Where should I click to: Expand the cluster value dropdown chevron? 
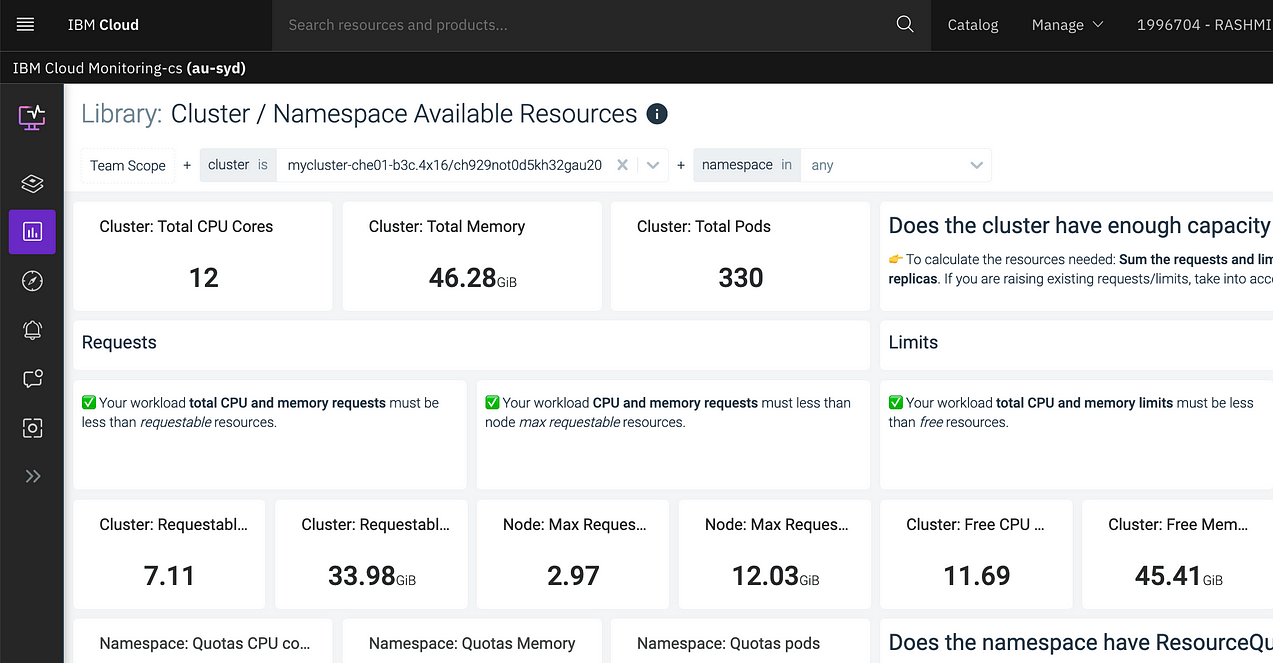[x=654, y=165]
